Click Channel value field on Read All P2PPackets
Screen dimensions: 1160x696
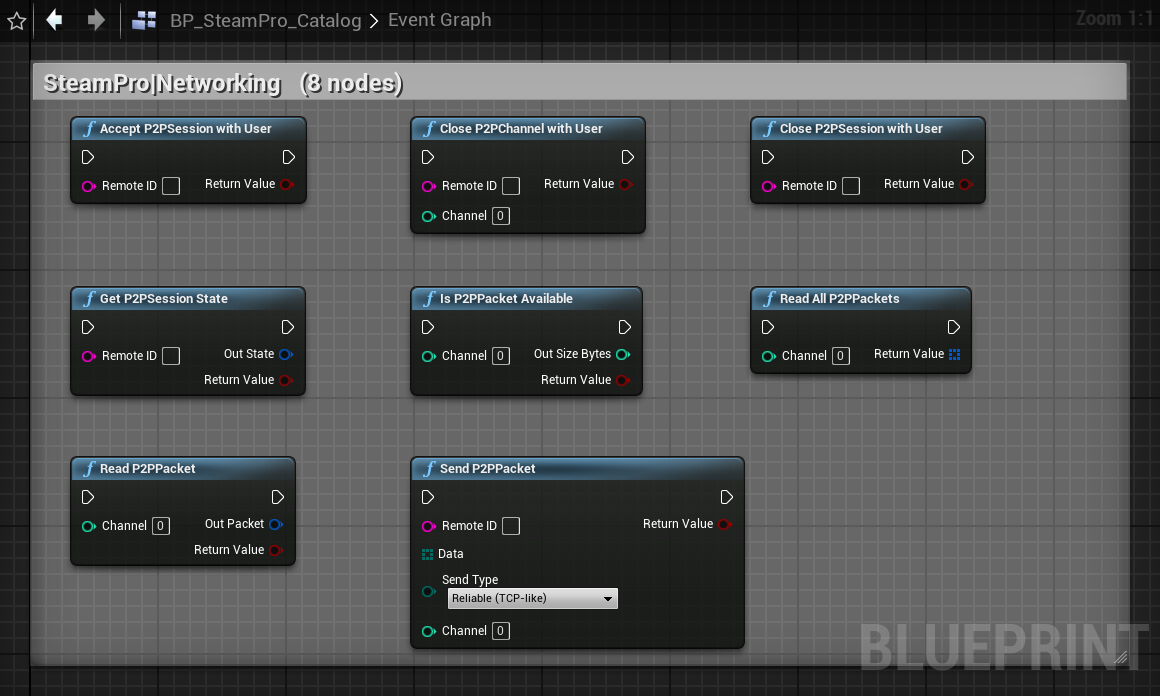point(840,356)
